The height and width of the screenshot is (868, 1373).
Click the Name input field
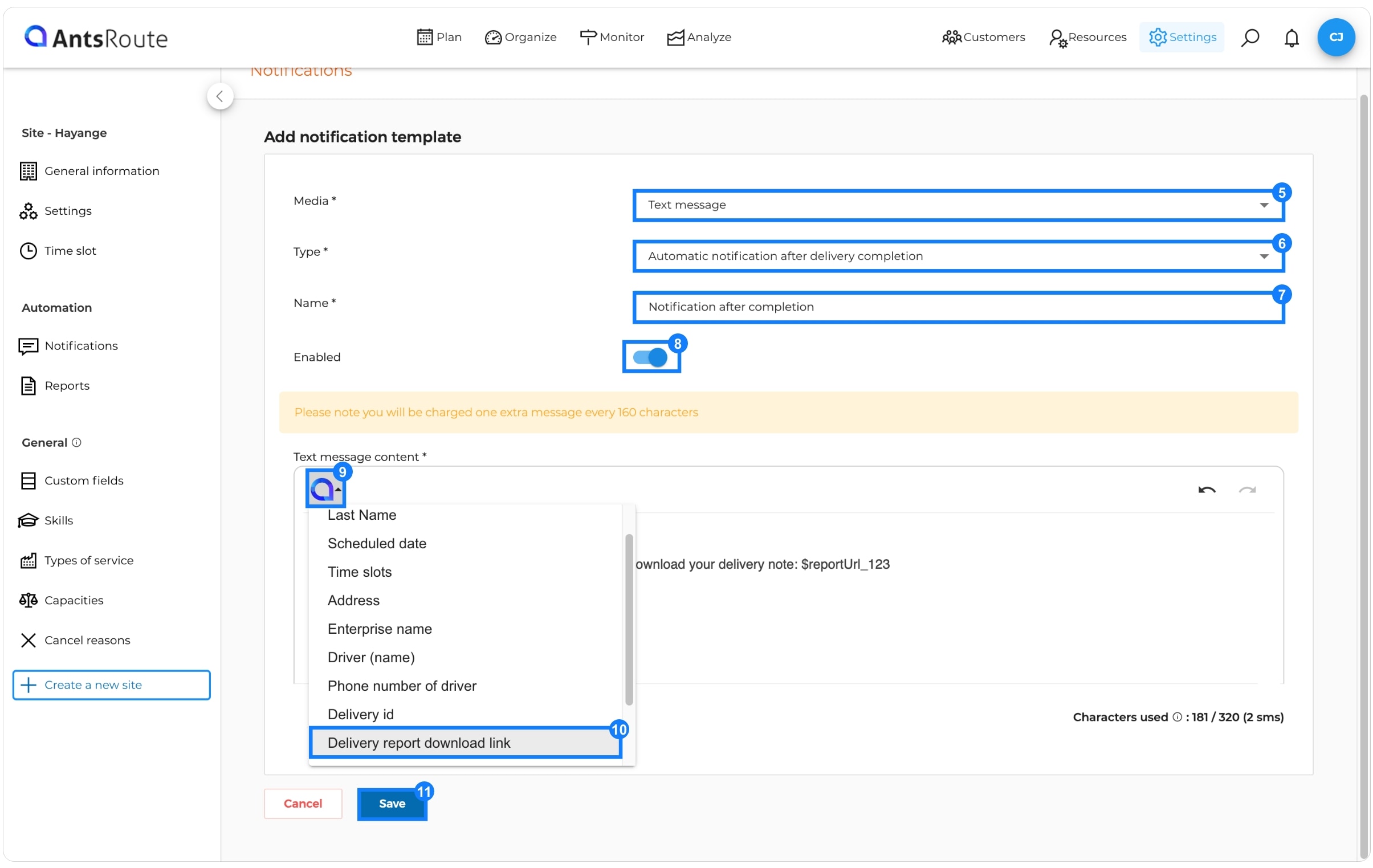click(959, 307)
